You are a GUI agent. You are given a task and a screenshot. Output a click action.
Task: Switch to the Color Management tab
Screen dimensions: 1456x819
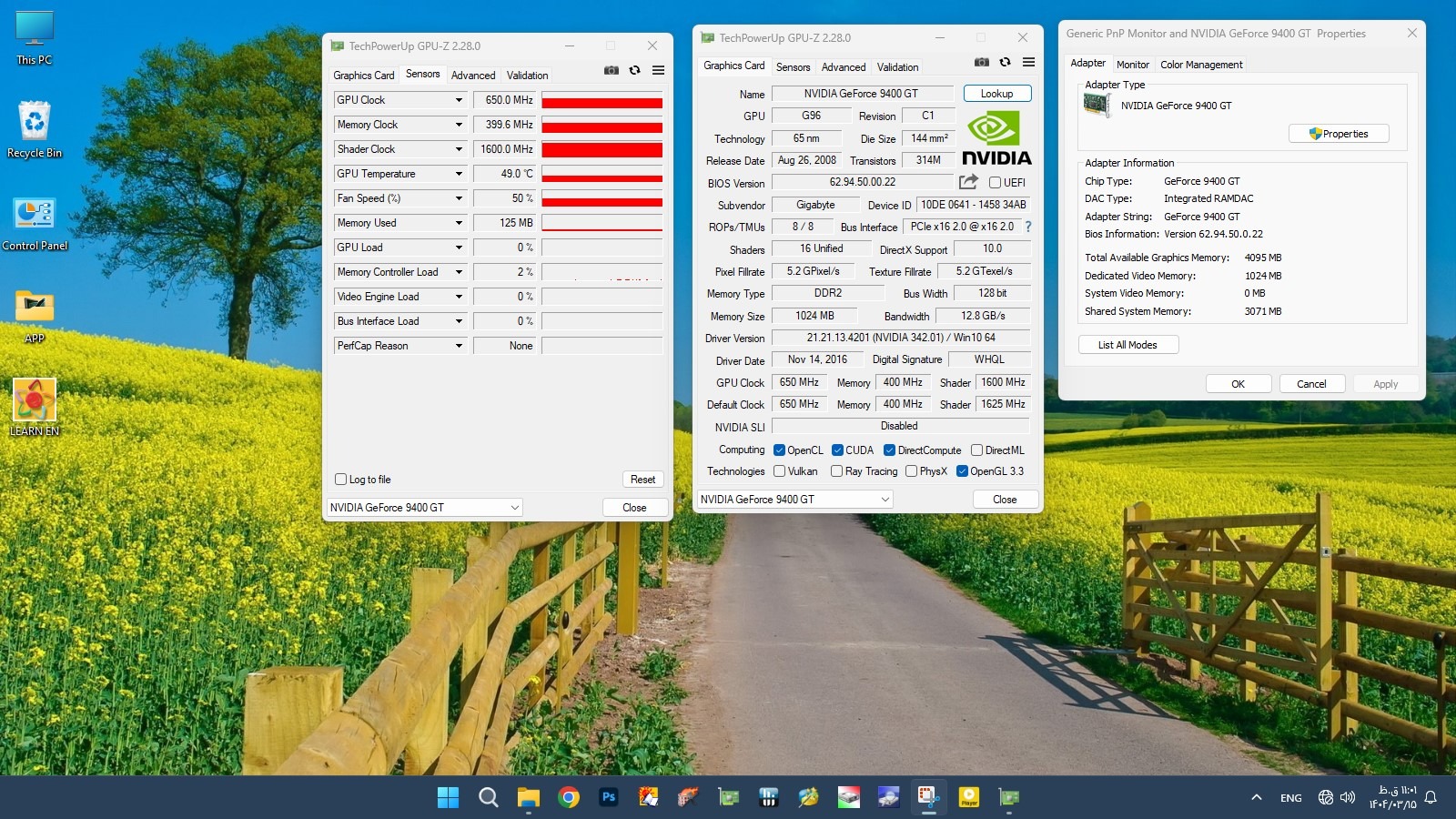(x=1201, y=65)
